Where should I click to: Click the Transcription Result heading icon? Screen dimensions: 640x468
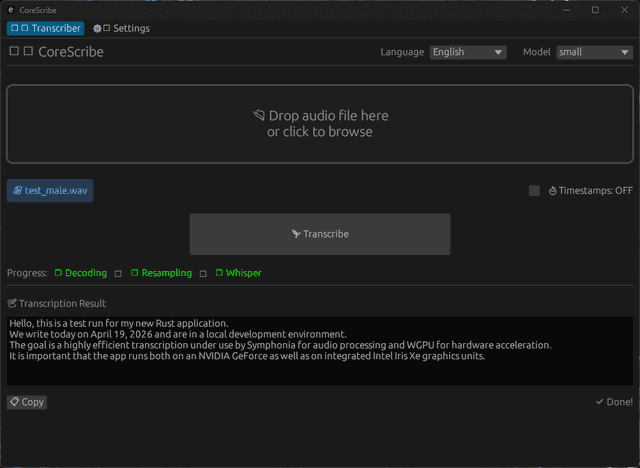coord(12,303)
